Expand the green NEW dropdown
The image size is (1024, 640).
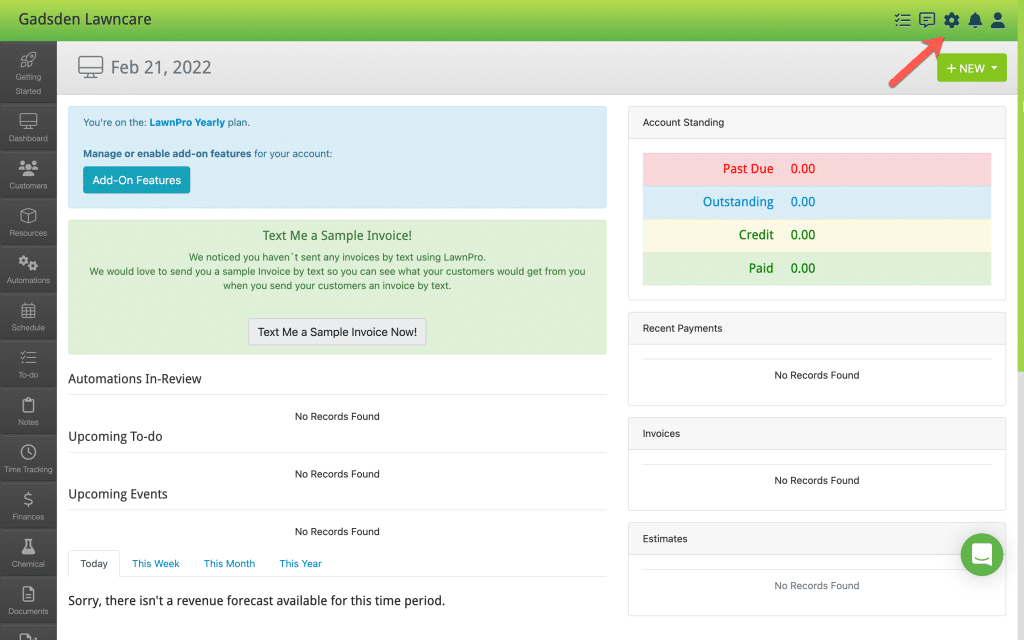coord(972,68)
